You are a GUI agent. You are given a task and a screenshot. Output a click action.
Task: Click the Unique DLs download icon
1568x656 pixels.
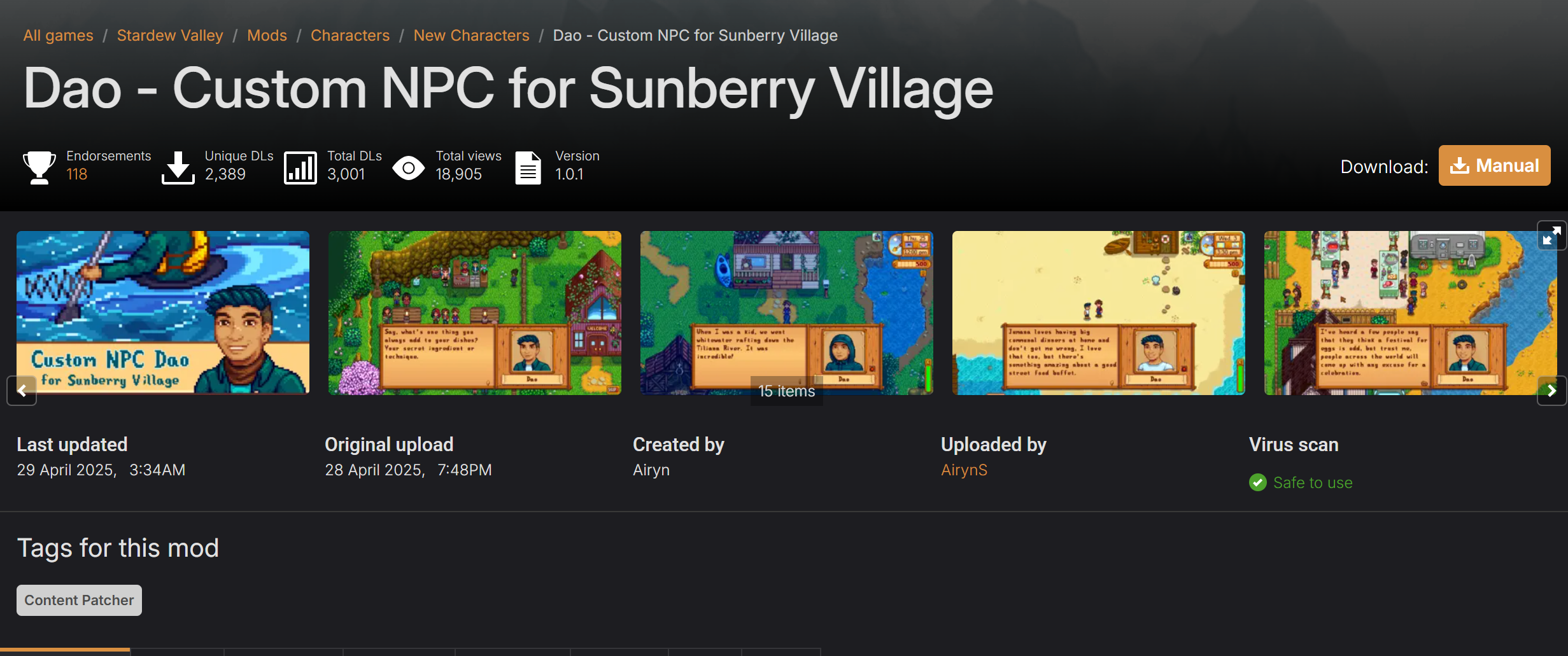(x=178, y=167)
